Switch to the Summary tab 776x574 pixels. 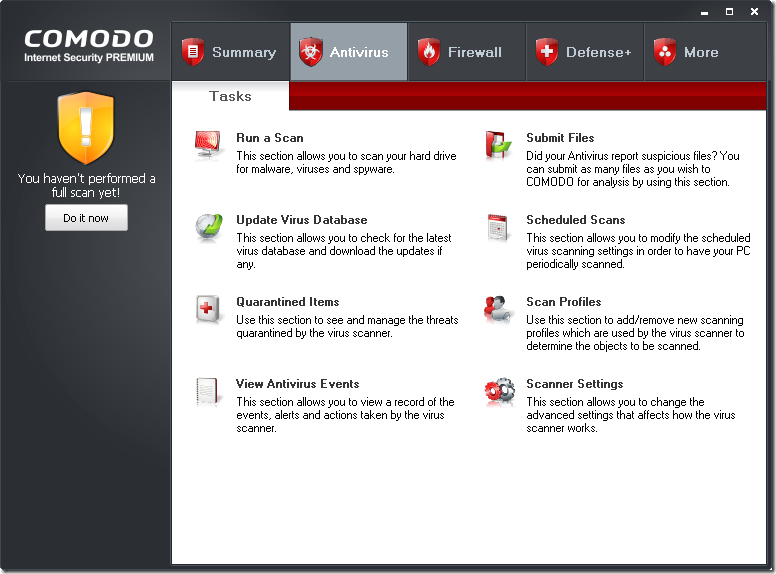click(231, 51)
